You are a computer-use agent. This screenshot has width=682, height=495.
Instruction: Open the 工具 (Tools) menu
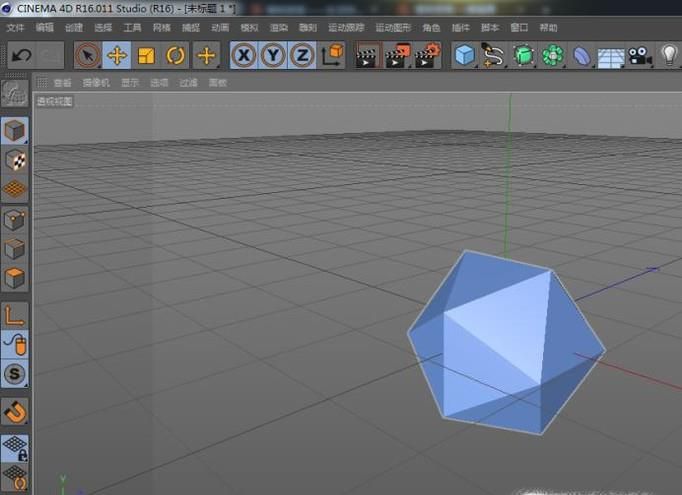pos(132,28)
